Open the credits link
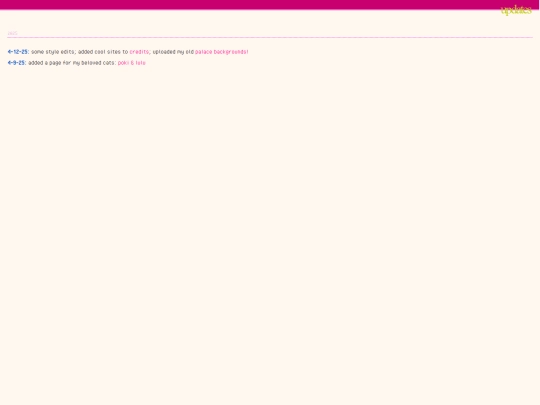 tap(139, 52)
